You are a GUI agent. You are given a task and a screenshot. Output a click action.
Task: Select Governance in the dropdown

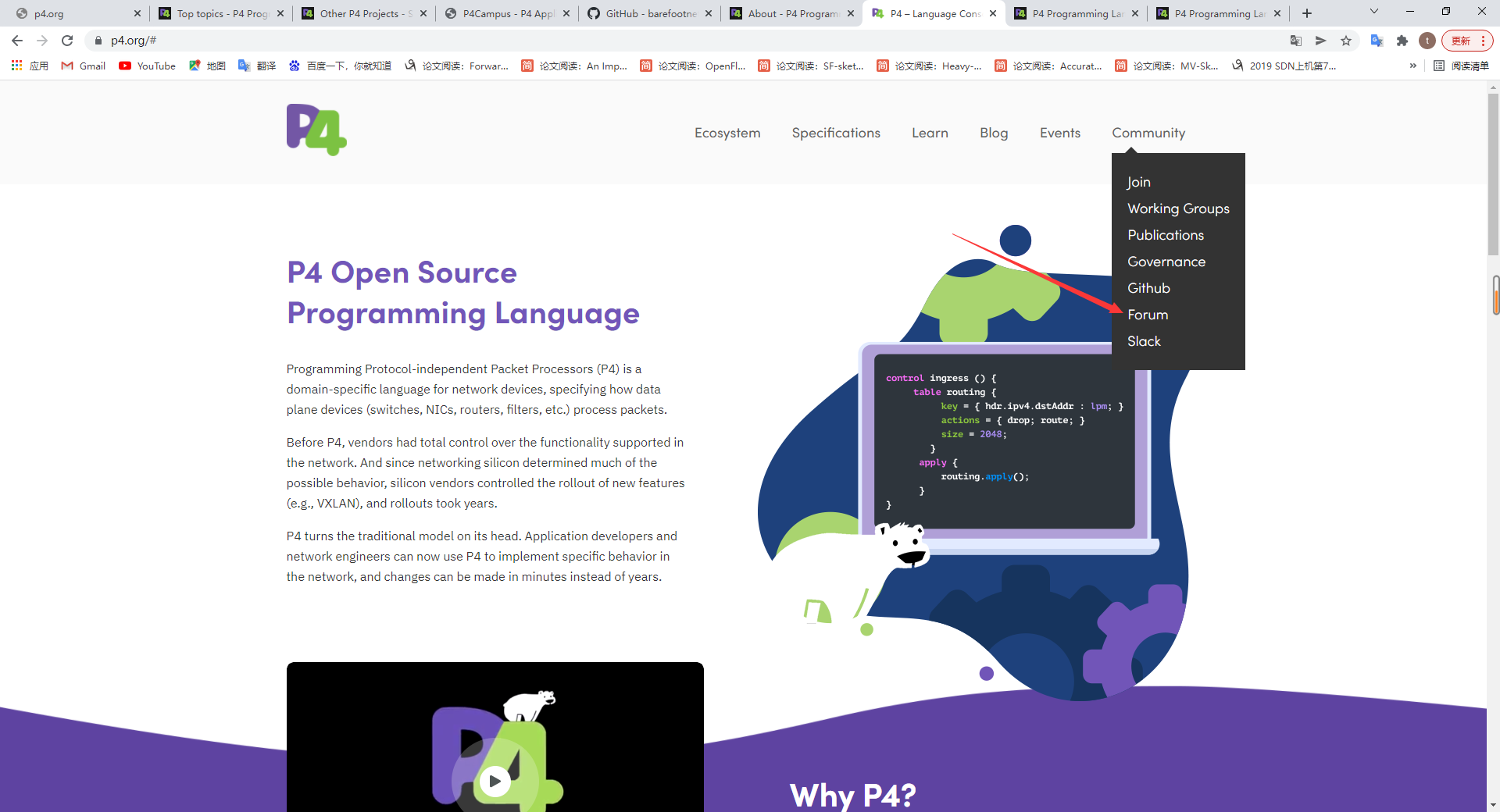pyautogui.click(x=1166, y=262)
